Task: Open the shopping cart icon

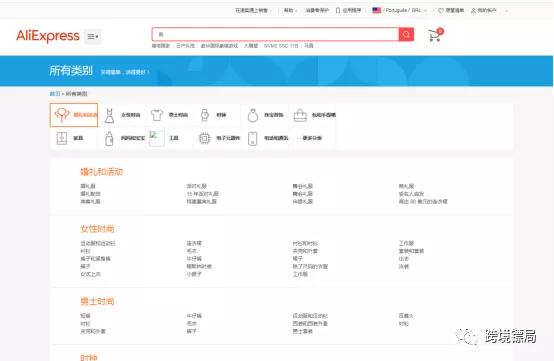Action: pos(435,35)
